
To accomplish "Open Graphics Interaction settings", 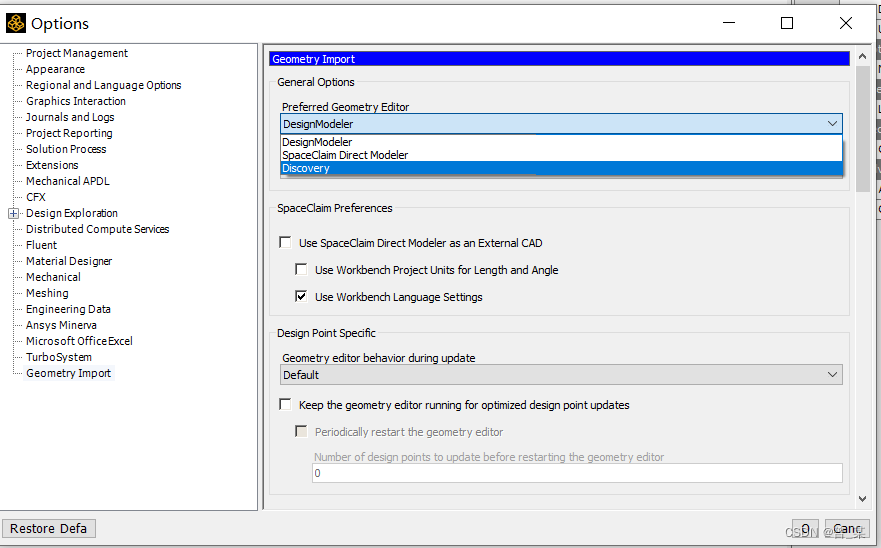I will 76,101.
